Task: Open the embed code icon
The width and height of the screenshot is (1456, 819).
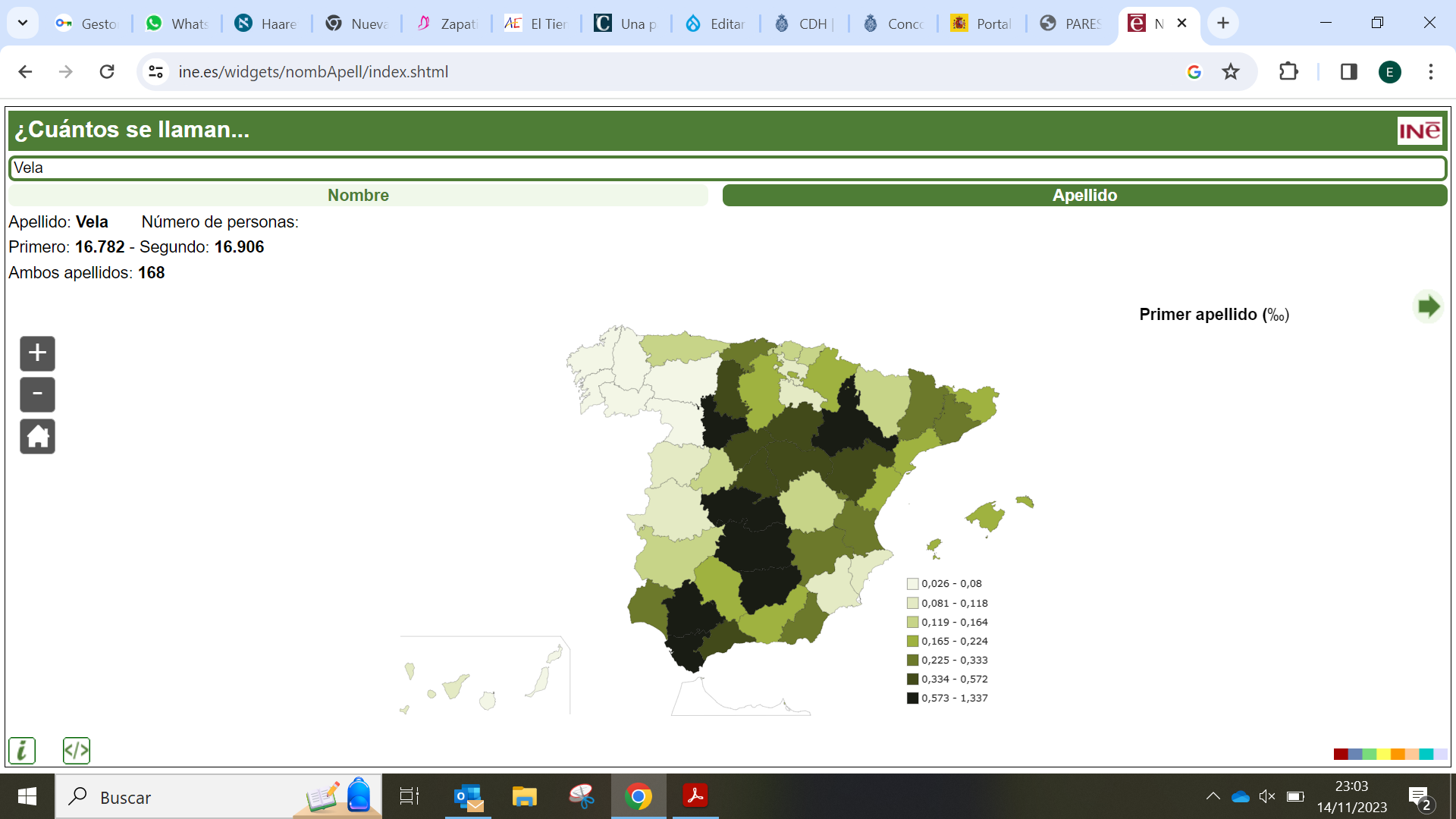Action: pos(77,751)
